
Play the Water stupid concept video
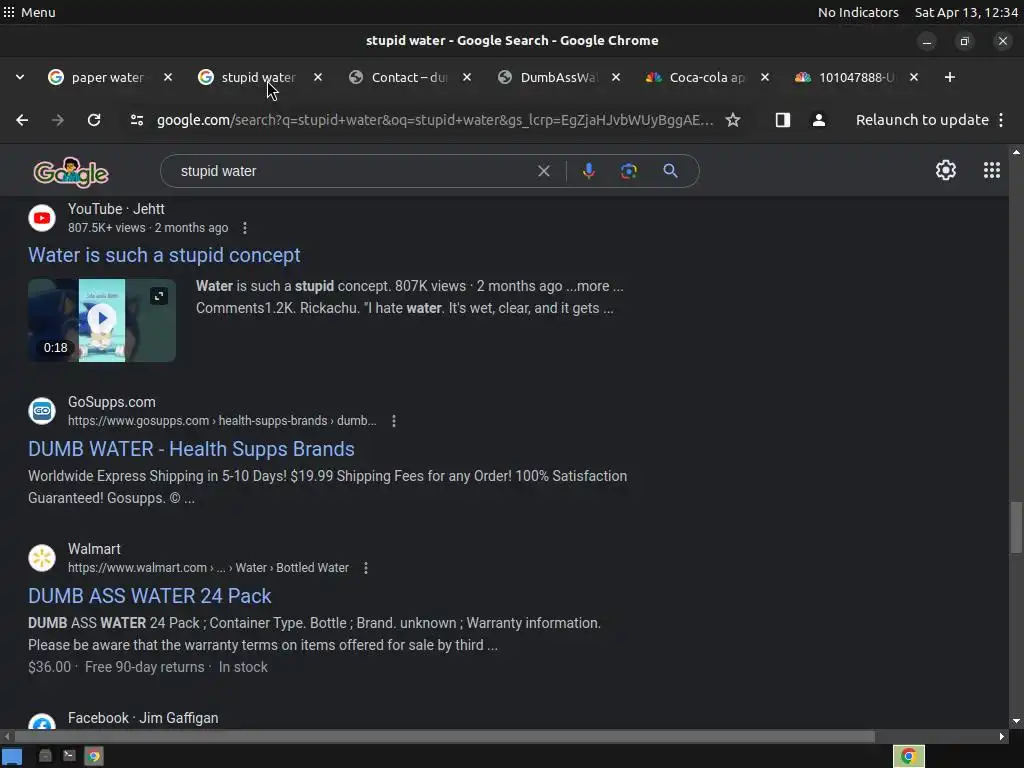pos(102,319)
